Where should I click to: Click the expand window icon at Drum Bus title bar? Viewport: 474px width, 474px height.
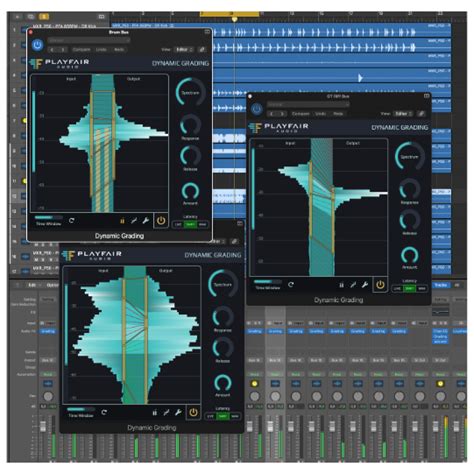click(x=207, y=32)
